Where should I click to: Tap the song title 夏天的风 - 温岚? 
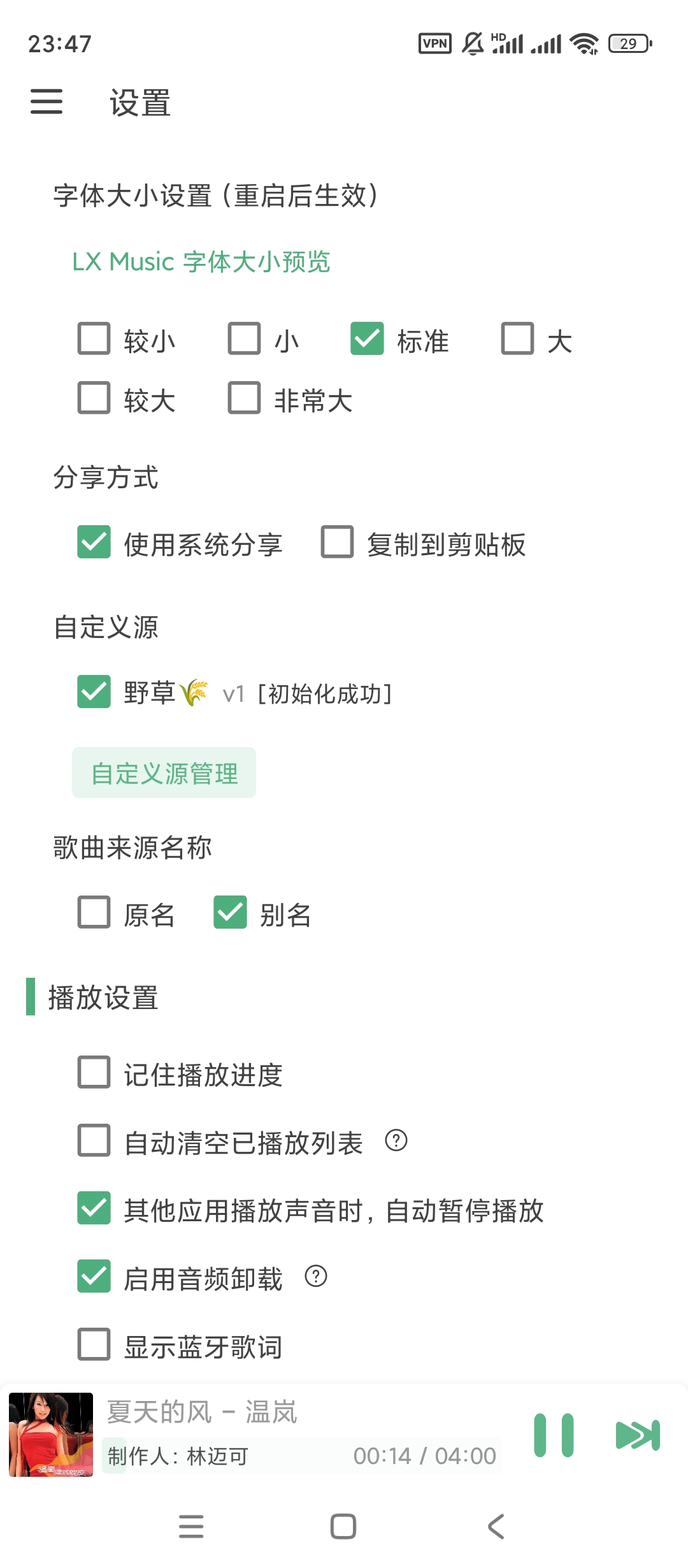[x=202, y=1412]
